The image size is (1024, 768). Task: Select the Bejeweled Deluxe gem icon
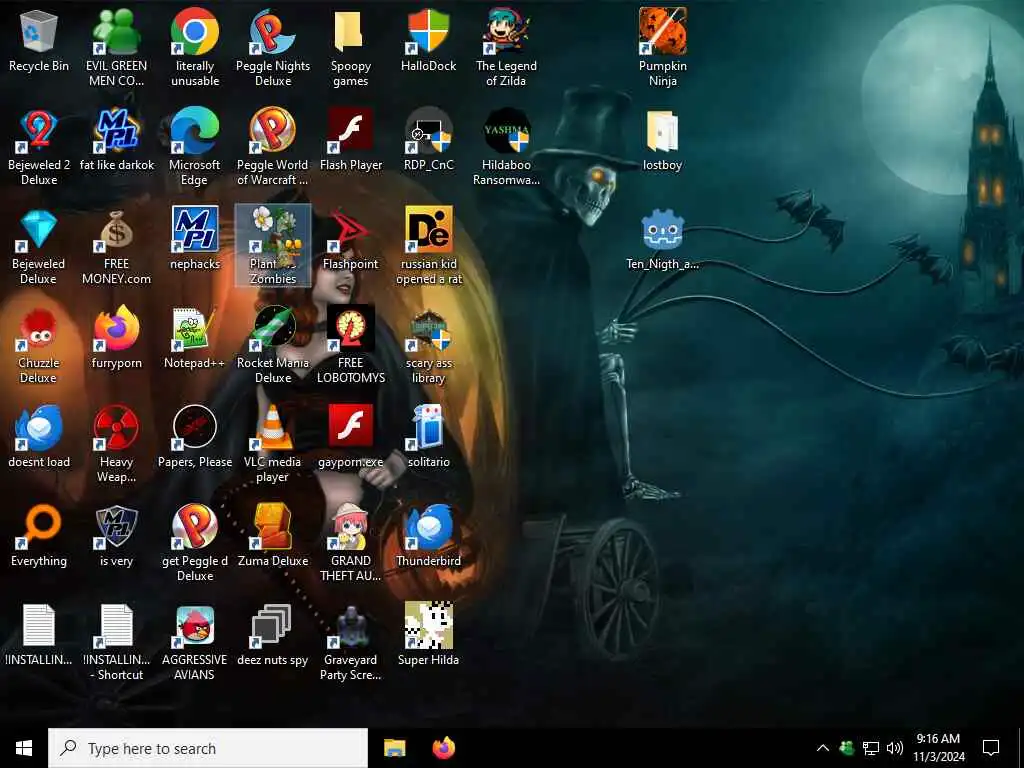39,246
